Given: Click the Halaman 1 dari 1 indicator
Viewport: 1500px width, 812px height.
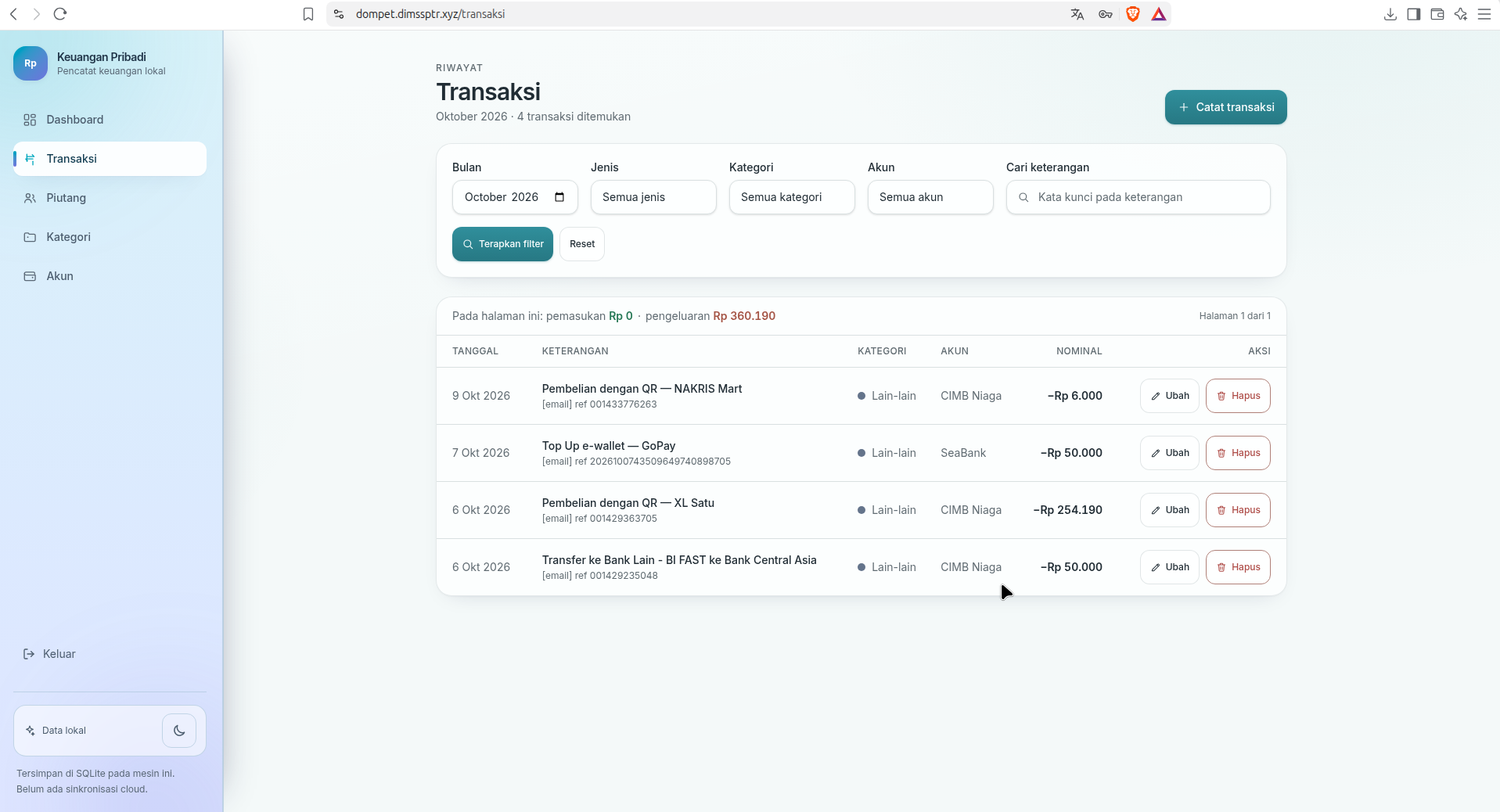Looking at the screenshot, I should point(1235,316).
